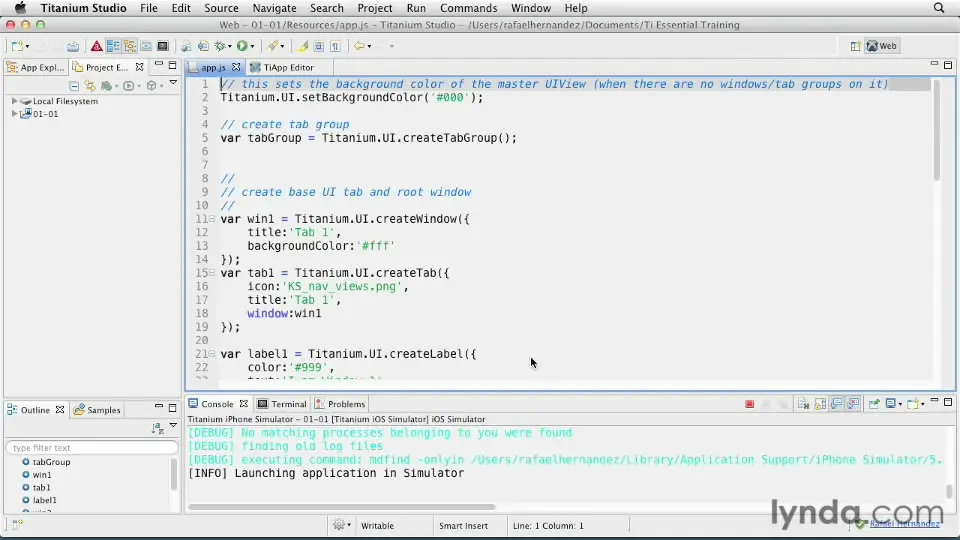Click the green Run button icon
The height and width of the screenshot is (540, 960).
(242, 46)
